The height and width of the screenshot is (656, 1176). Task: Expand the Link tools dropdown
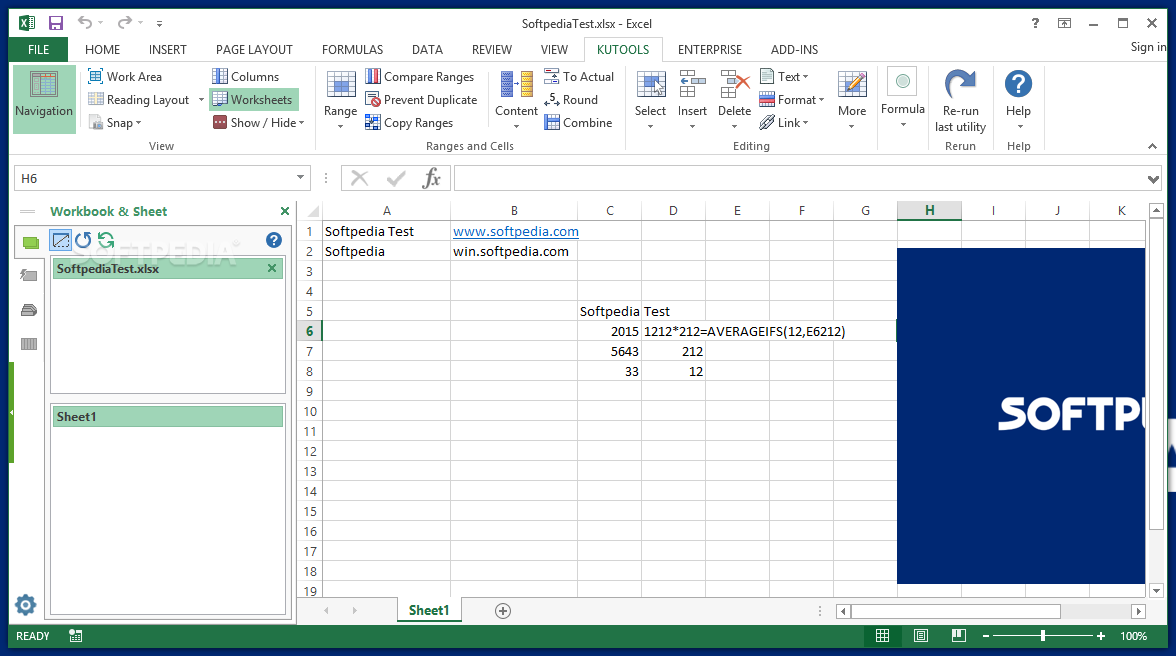click(784, 123)
